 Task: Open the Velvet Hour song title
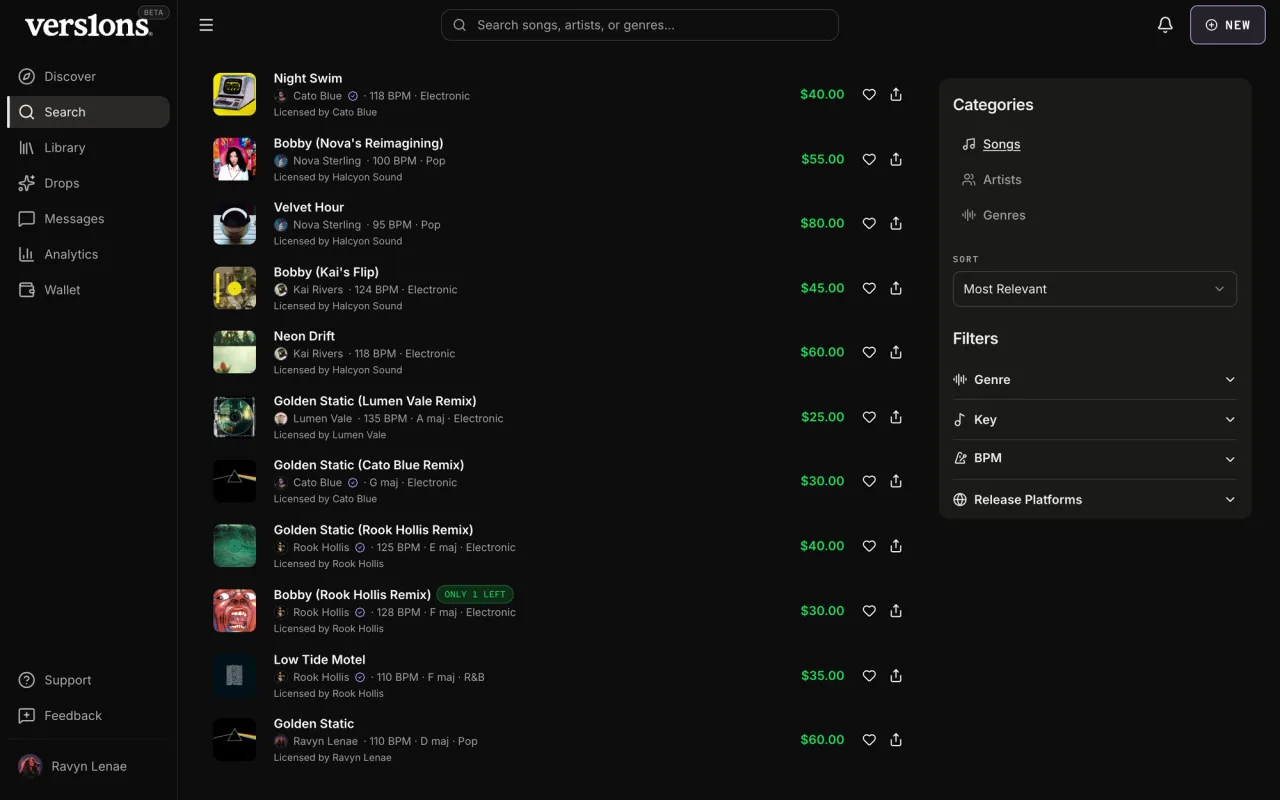(309, 207)
